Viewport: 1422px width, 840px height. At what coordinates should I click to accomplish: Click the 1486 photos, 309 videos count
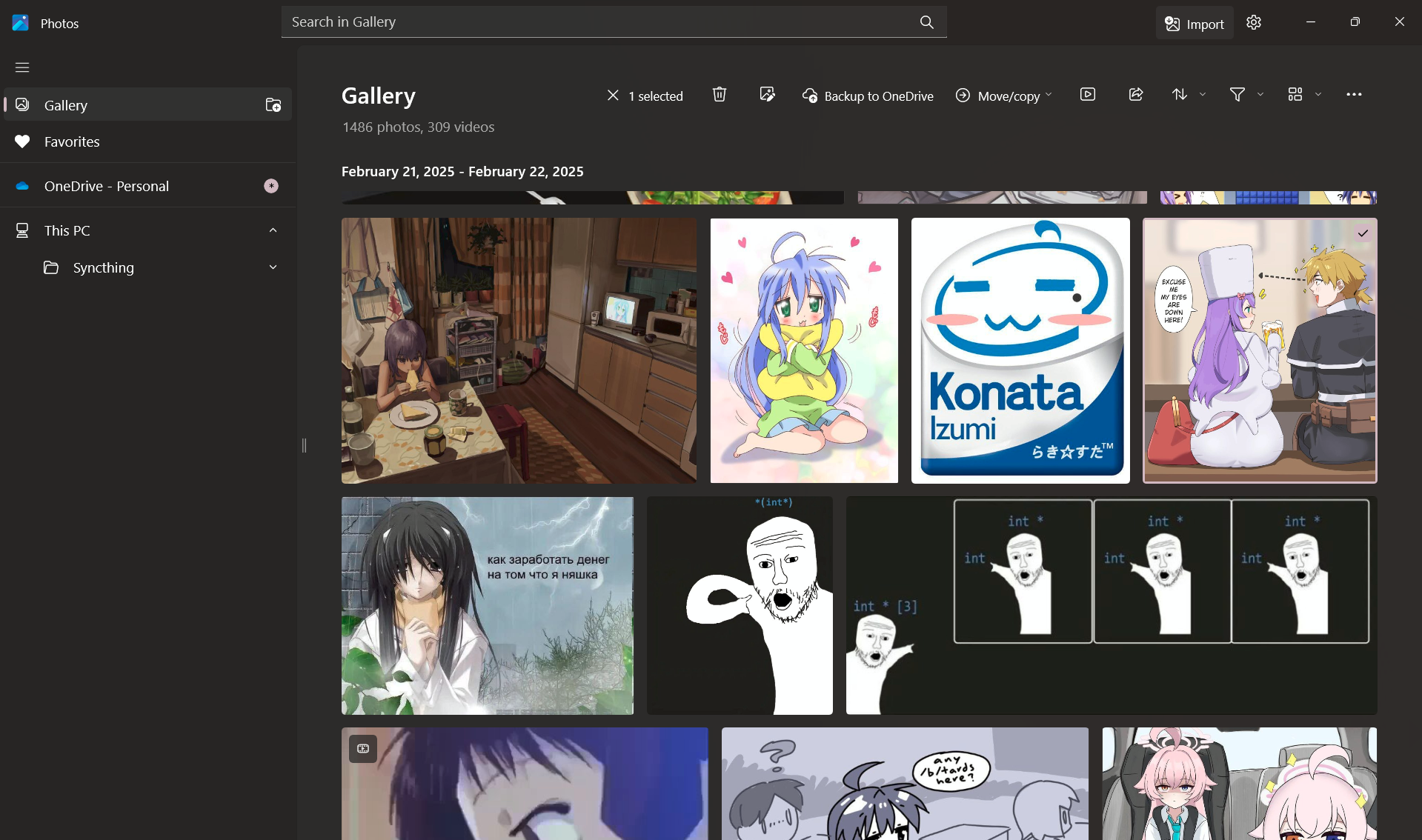[x=418, y=127]
